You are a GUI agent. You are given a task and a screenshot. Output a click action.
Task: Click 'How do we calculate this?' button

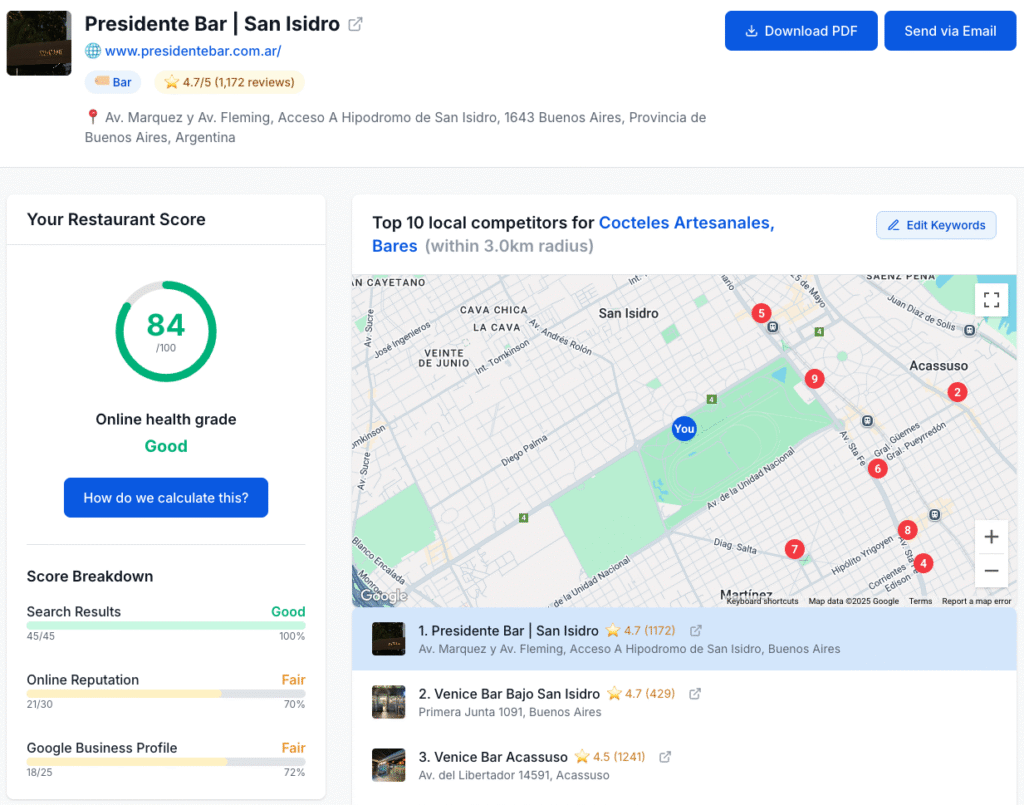coord(166,497)
